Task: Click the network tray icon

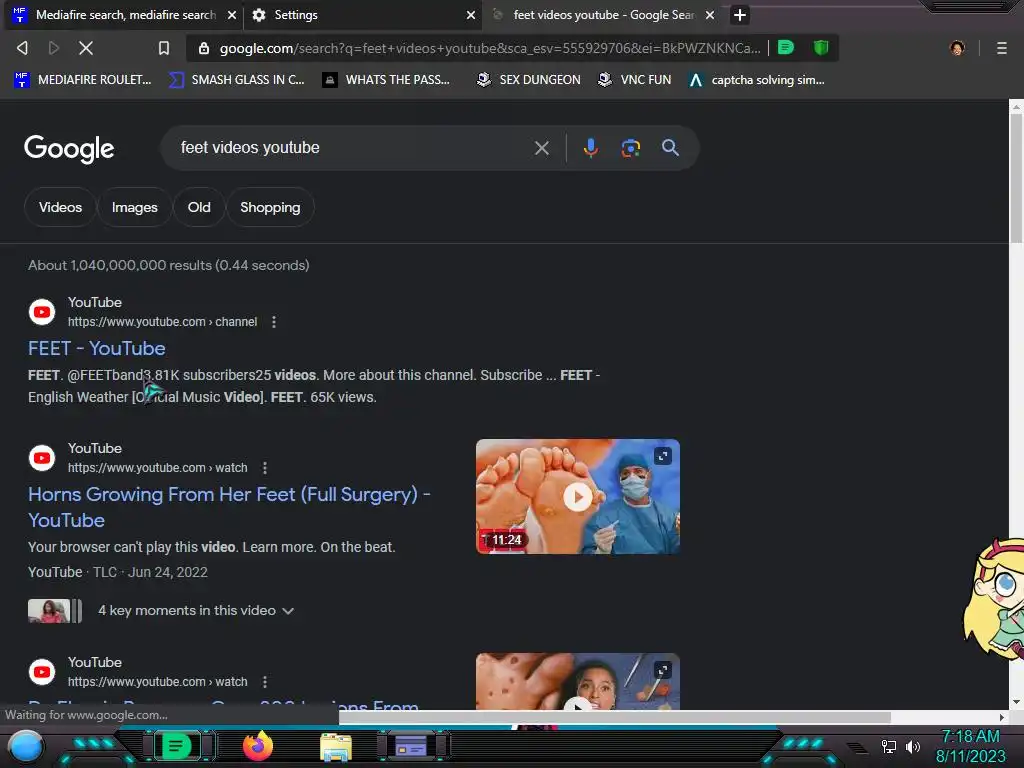Action: coord(889,746)
